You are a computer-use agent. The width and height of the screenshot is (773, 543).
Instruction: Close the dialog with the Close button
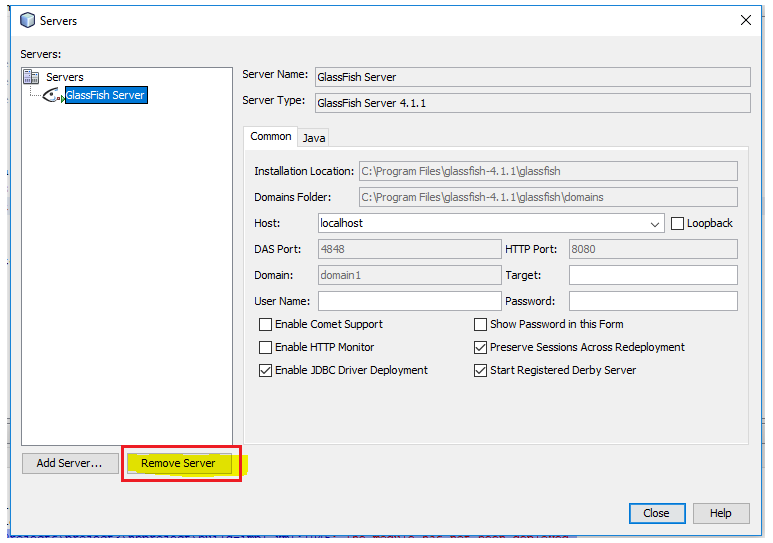point(657,513)
